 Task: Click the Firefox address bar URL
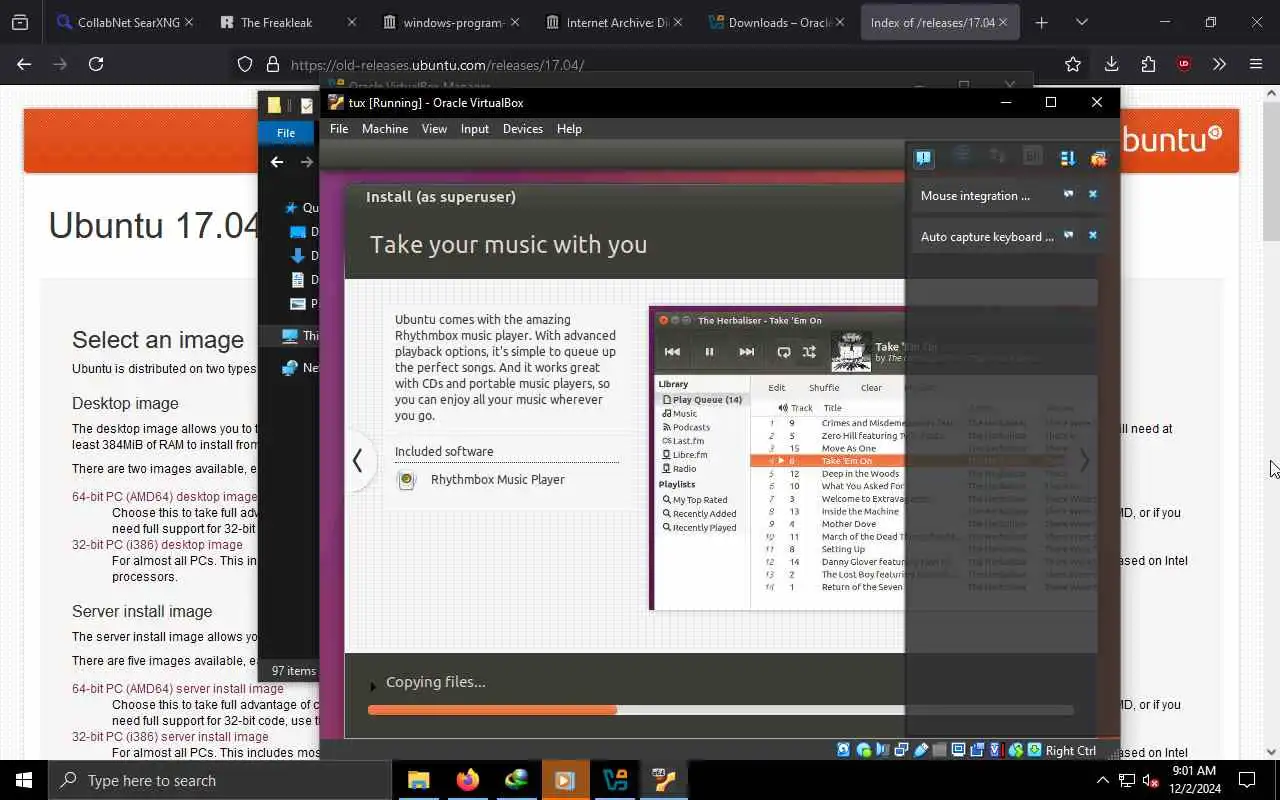coord(437,65)
